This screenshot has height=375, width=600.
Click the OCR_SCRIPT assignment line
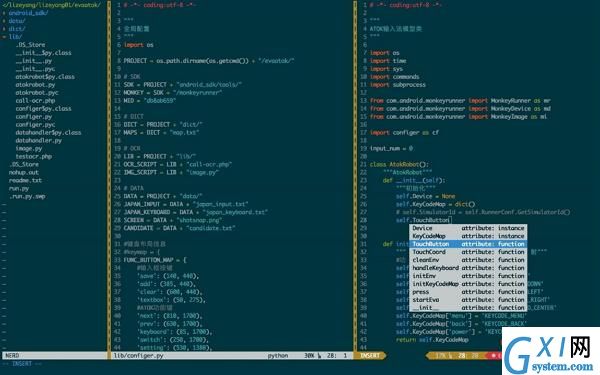coord(178,165)
